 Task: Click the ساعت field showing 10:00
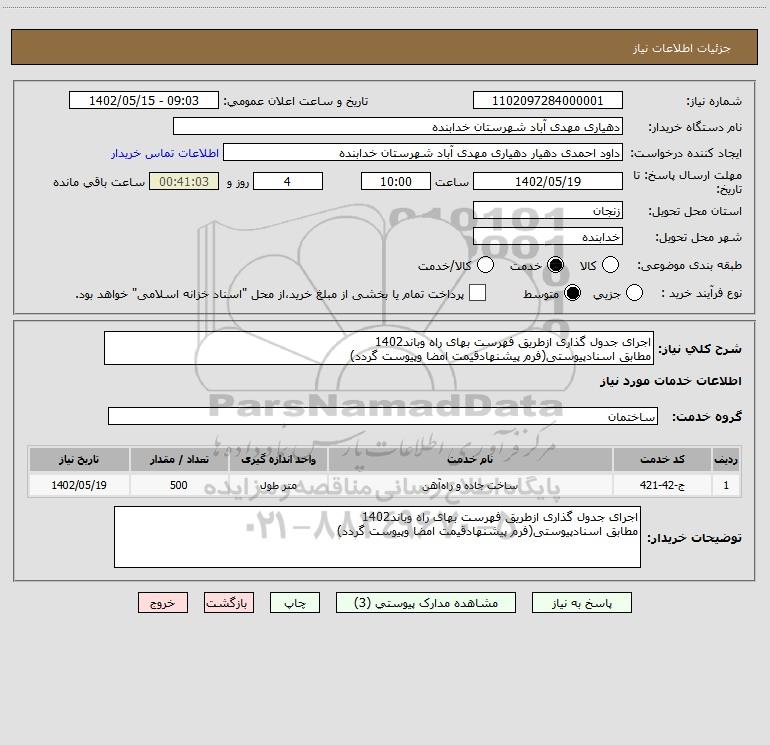[x=396, y=181]
